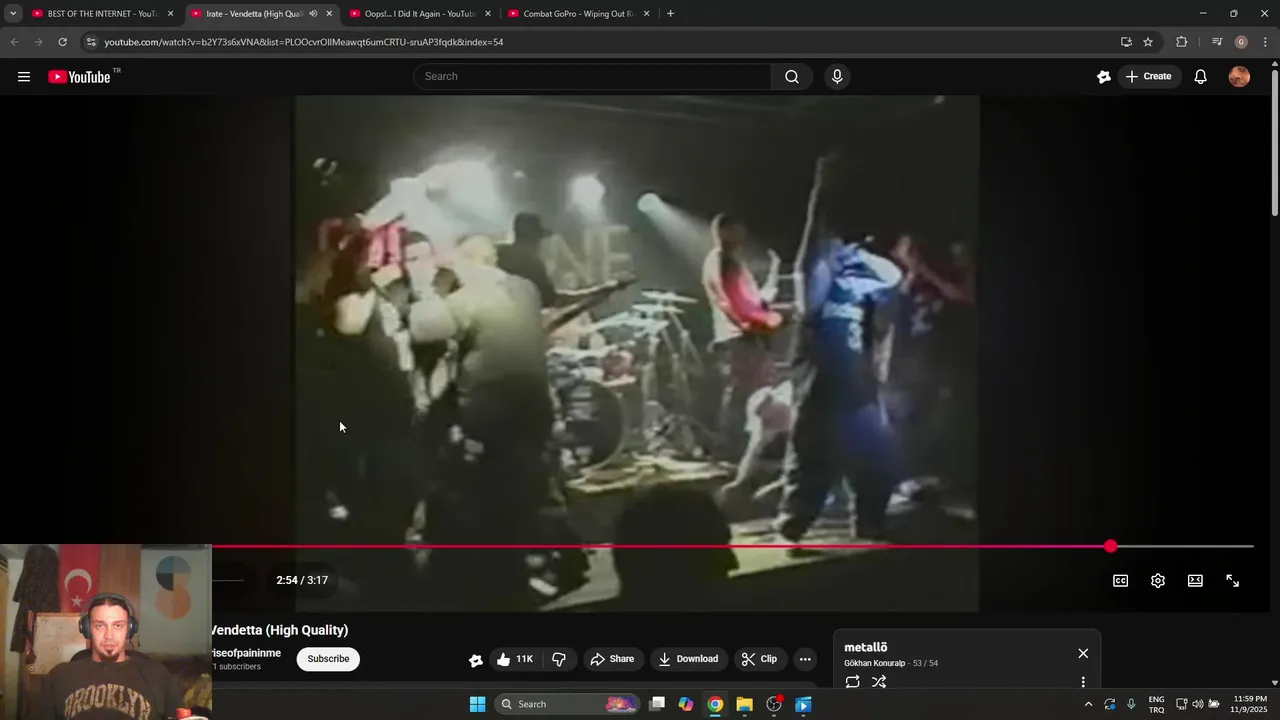The image size is (1280, 720).
Task: Go back in browser history
Action: 14,42
